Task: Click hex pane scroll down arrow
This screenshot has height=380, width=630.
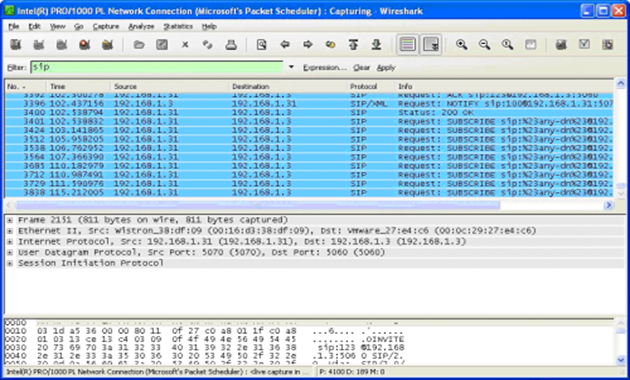Action: (x=621, y=360)
